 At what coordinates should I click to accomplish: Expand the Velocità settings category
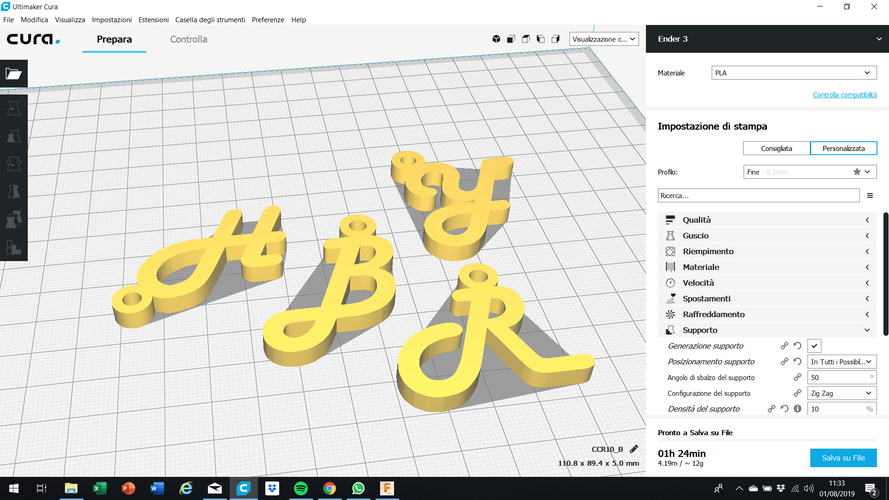click(769, 283)
